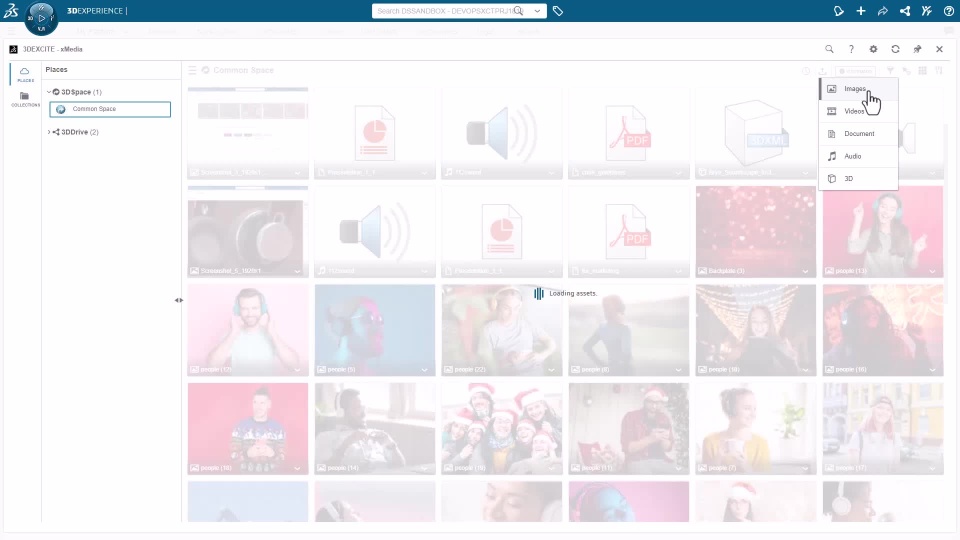Open the people (14) thumbnail

pyautogui.click(x=375, y=429)
